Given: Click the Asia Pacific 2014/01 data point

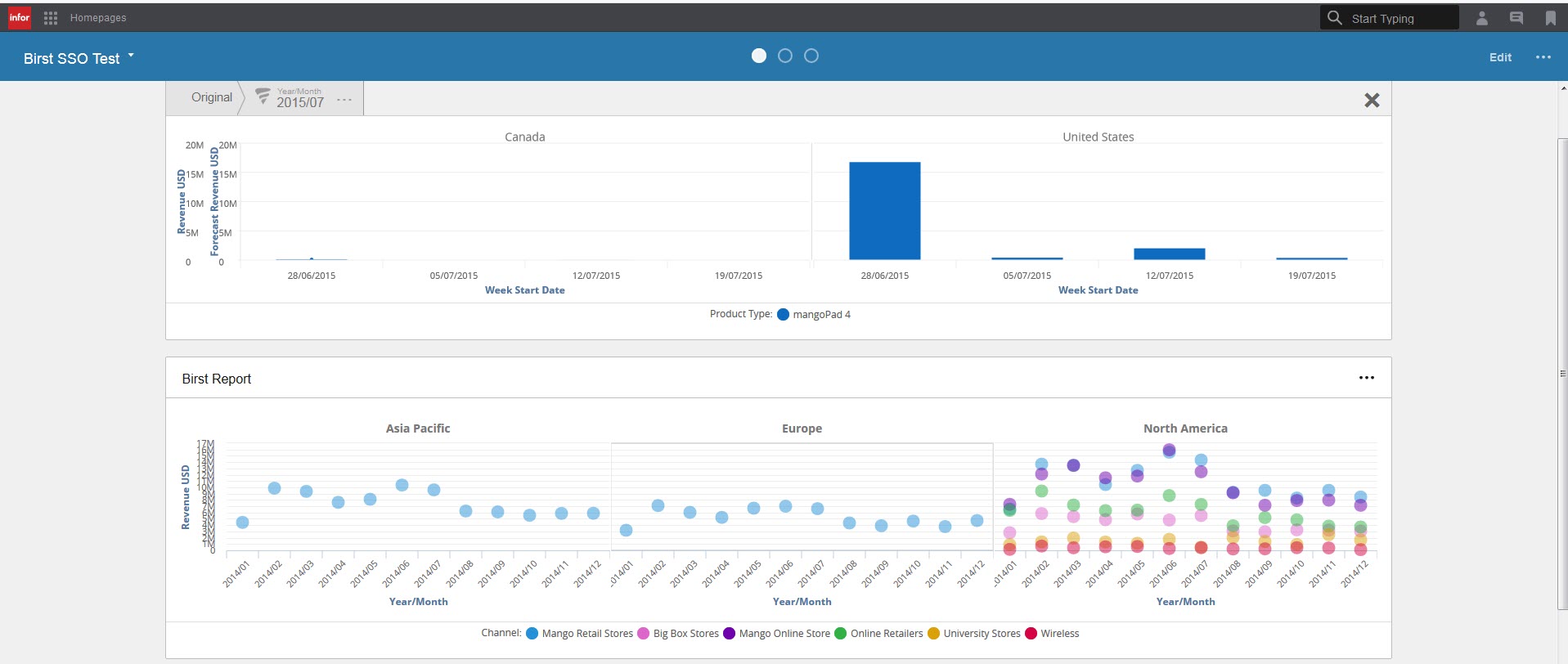Looking at the screenshot, I should (242, 522).
